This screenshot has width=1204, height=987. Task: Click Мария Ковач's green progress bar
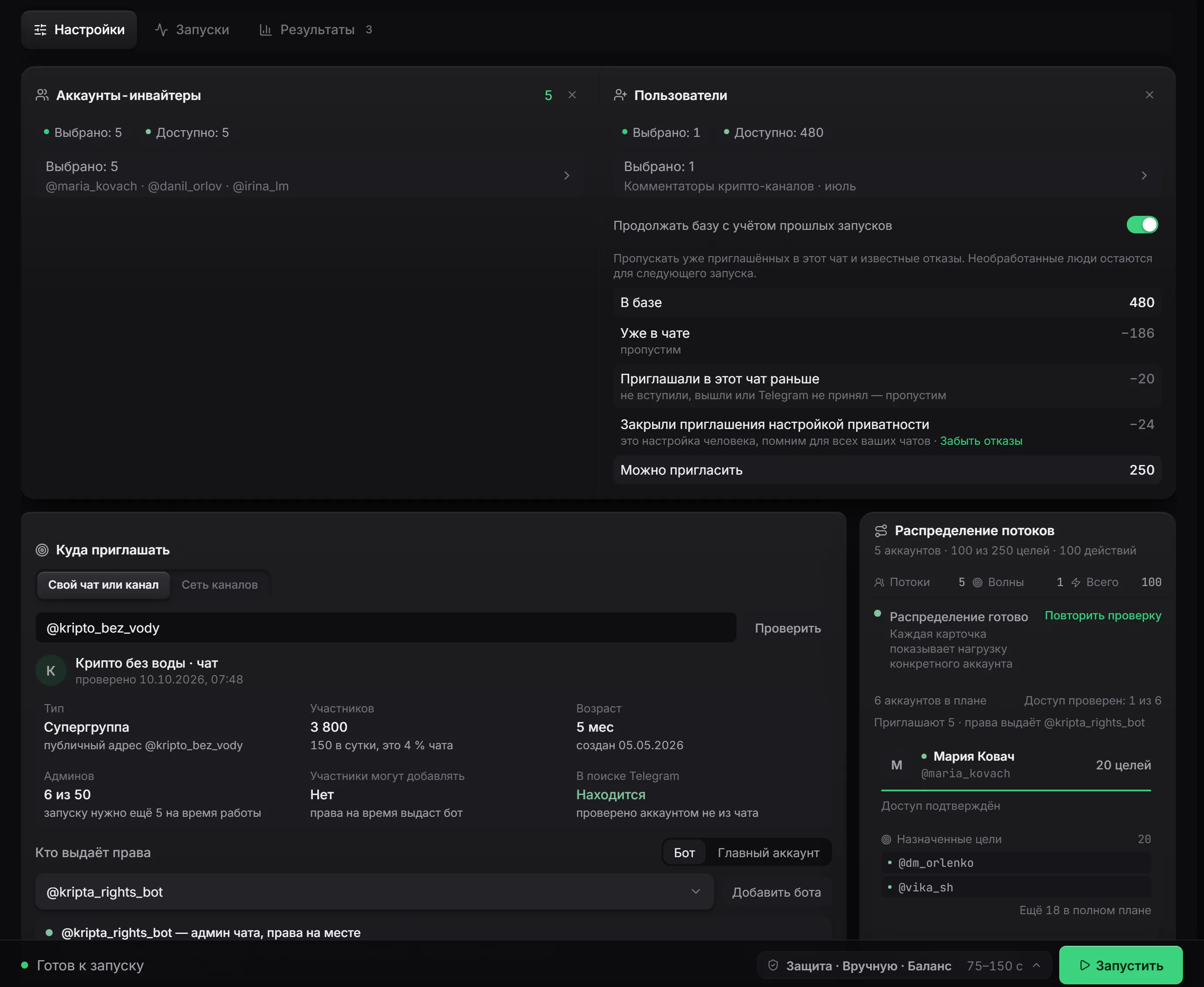1016,790
